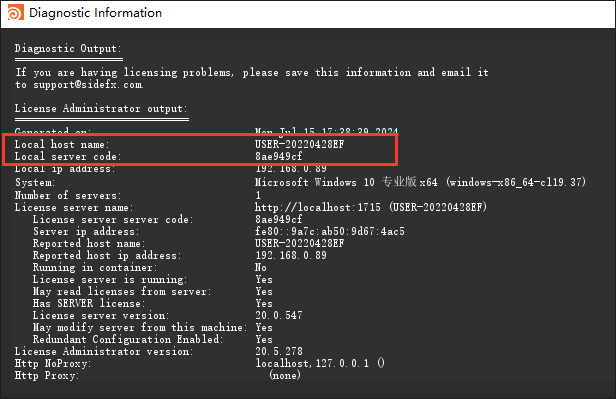
Task: Click the Diagnostic Output heading
Action: pos(68,49)
